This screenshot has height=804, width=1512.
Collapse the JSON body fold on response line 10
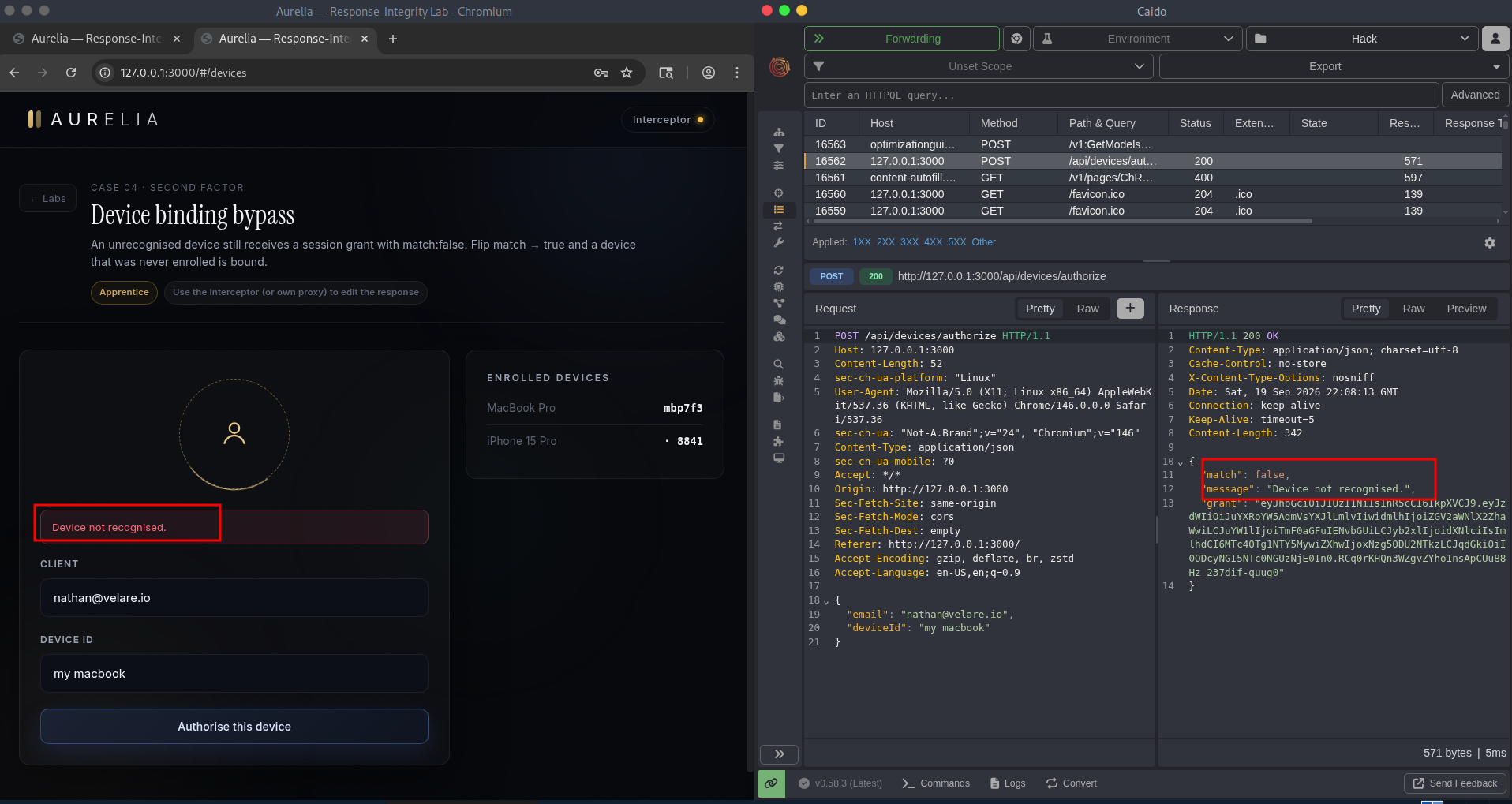coord(1181,462)
